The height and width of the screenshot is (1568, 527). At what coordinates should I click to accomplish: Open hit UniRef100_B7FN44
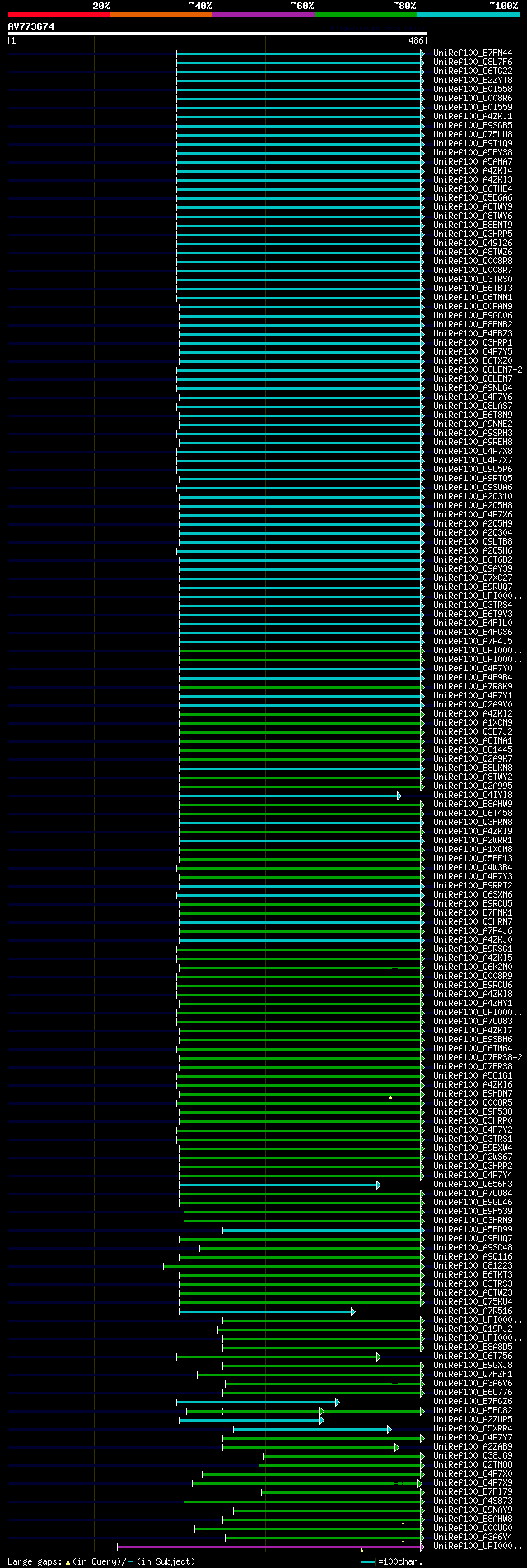(473, 53)
